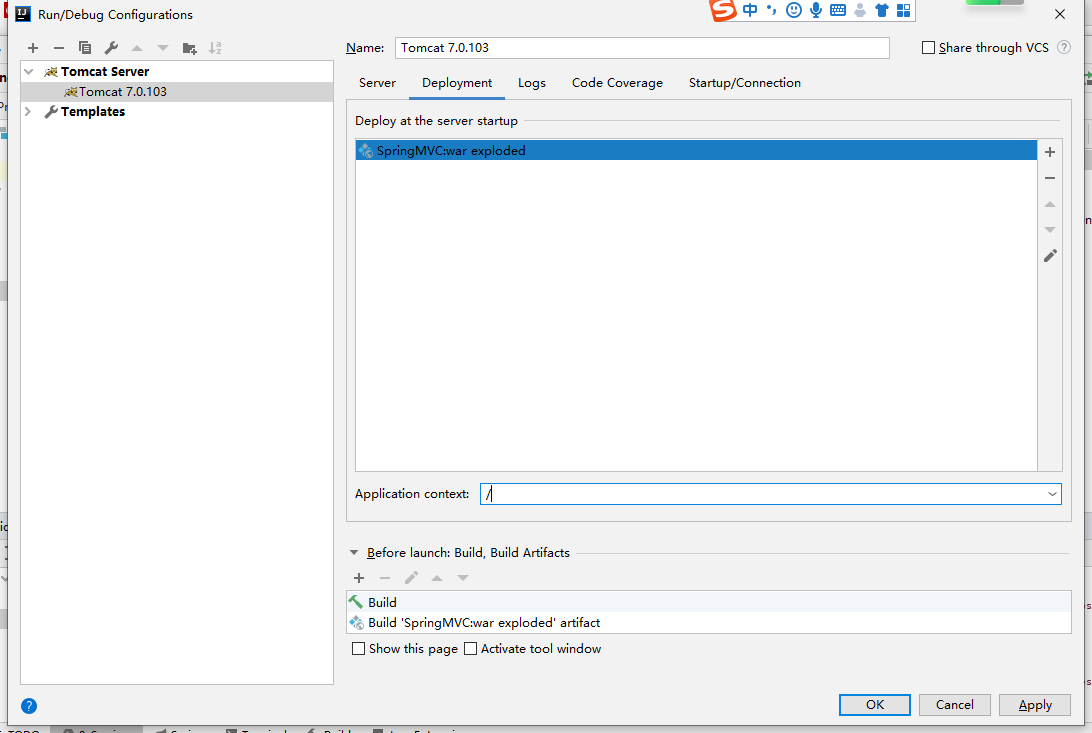The image size is (1092, 733).
Task: Copy the selected configuration
Action: point(85,48)
